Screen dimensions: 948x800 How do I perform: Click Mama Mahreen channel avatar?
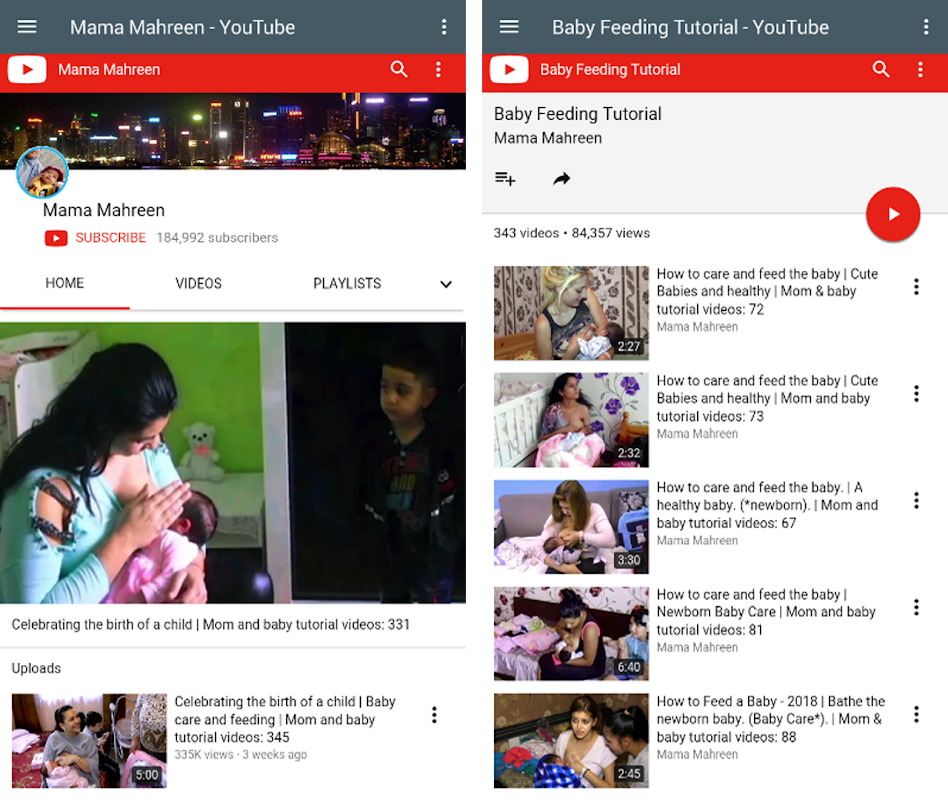point(42,172)
